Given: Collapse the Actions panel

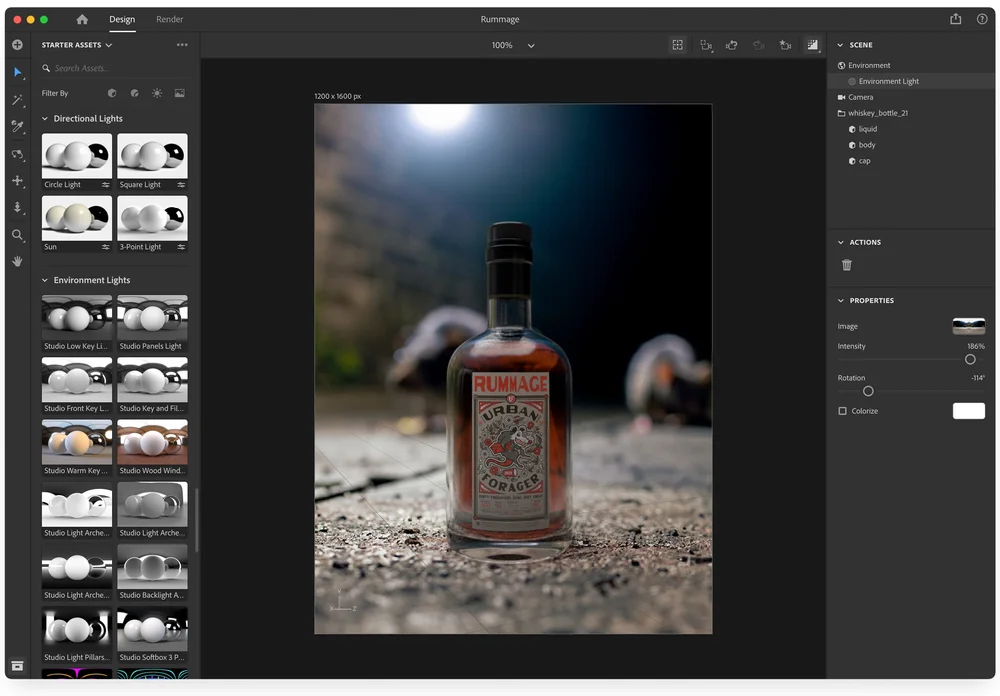Looking at the screenshot, I should pos(840,242).
